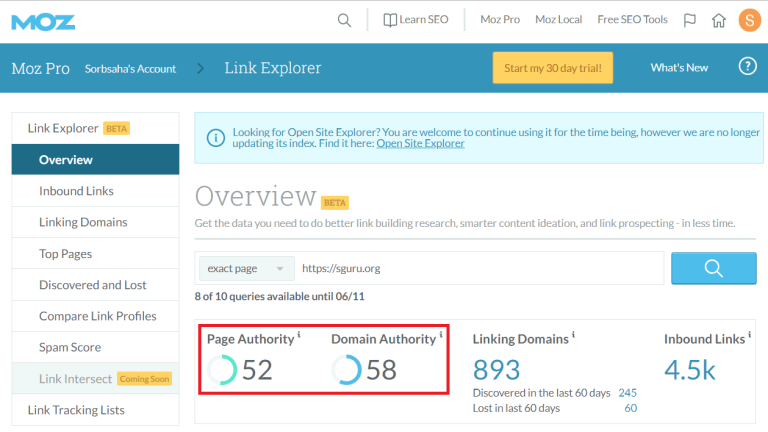Click the BETA badge in sidebar header
Screen dimensions: 768x432
pos(116,128)
